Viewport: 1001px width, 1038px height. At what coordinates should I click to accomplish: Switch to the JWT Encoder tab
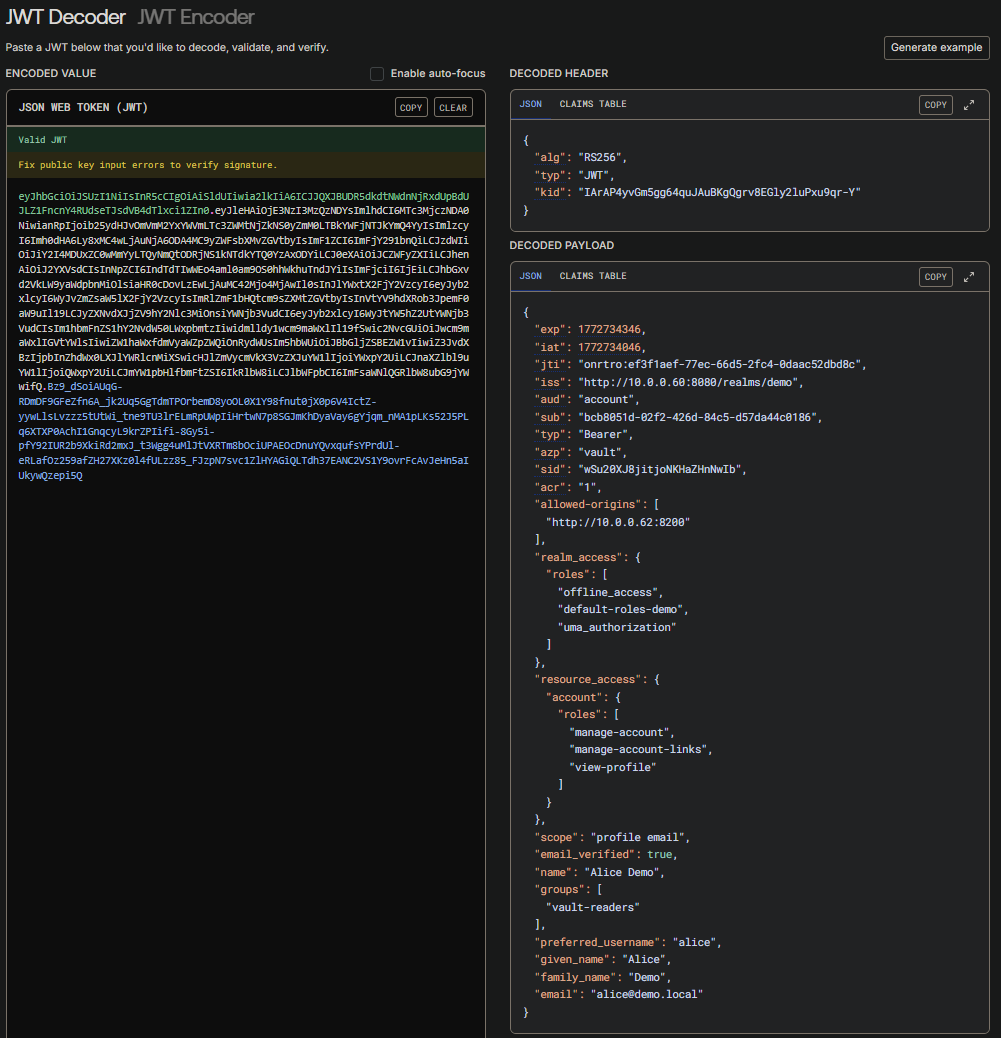coord(196,17)
